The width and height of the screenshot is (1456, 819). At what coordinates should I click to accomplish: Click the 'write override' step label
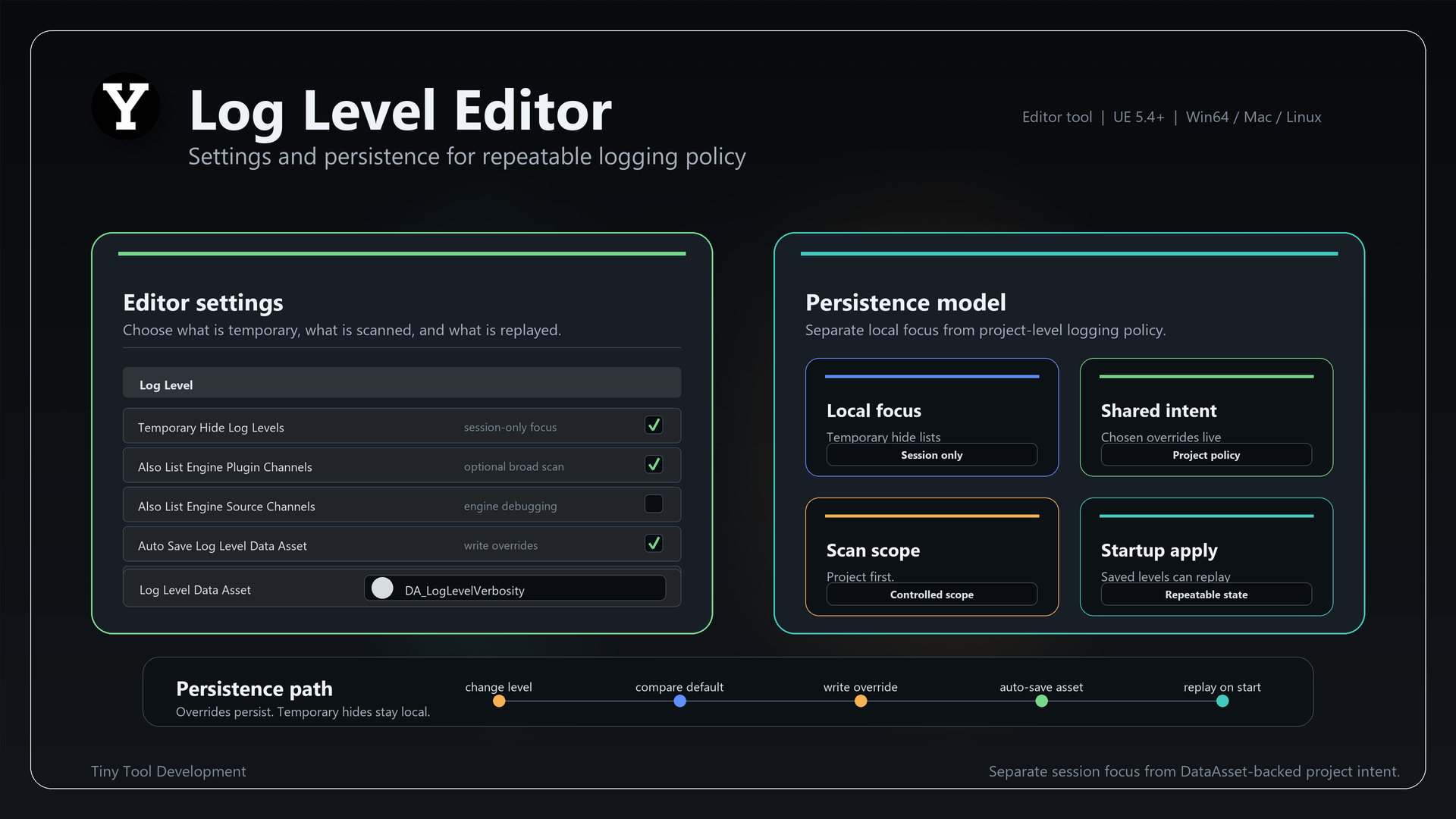(861, 687)
